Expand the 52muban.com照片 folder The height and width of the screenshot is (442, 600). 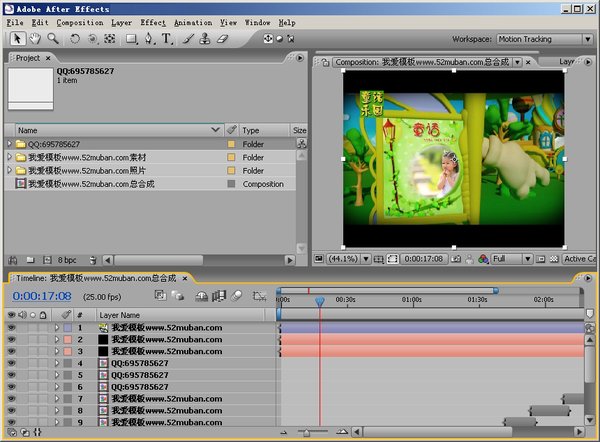tap(10, 170)
